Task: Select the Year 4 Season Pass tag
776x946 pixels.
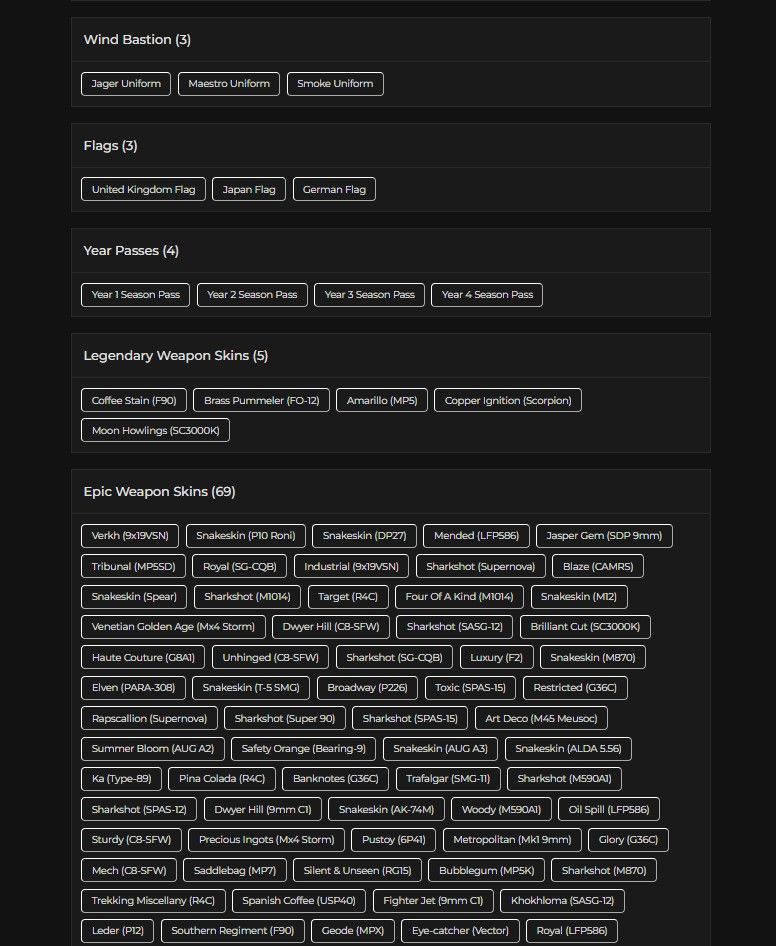Action: (487, 295)
